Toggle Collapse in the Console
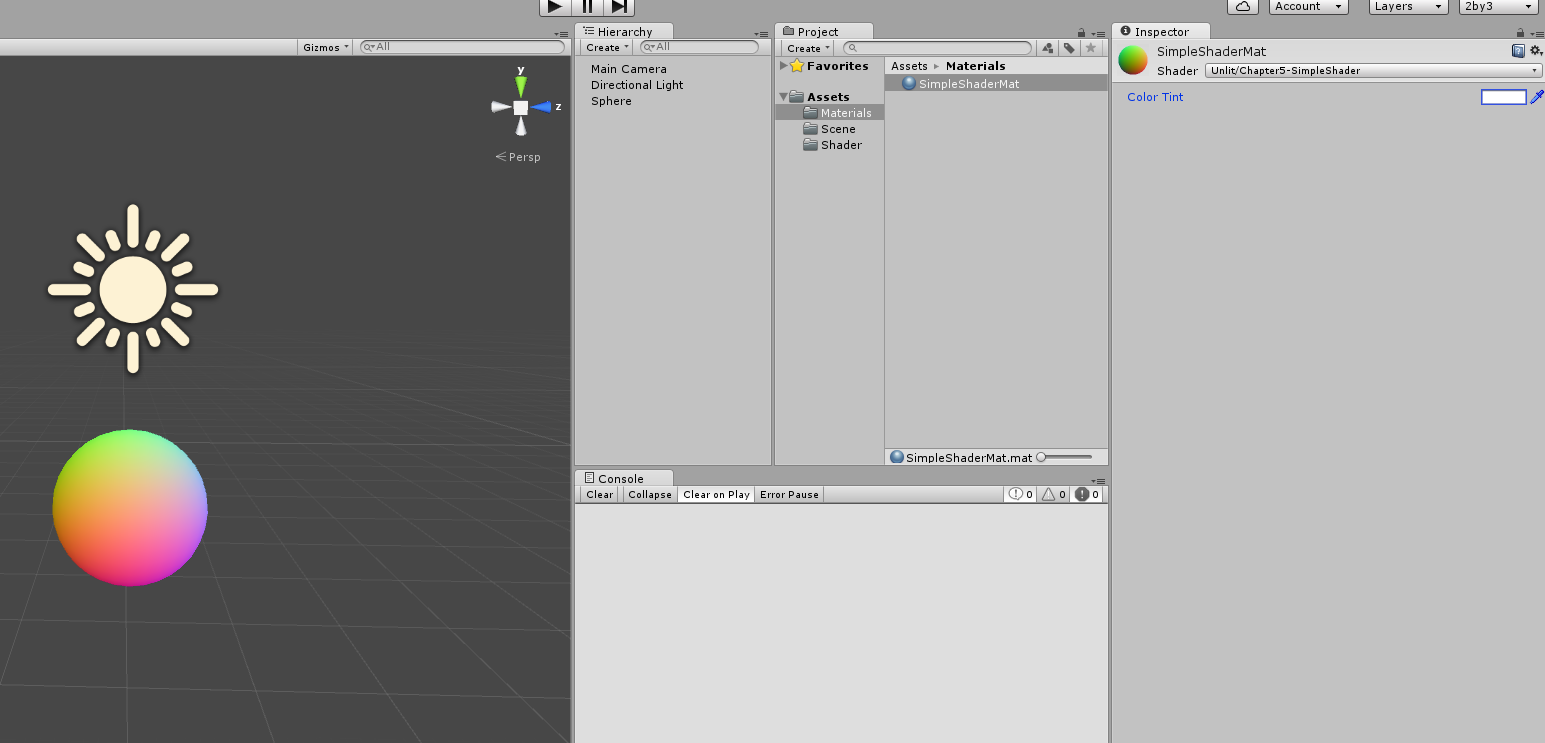 coord(649,494)
